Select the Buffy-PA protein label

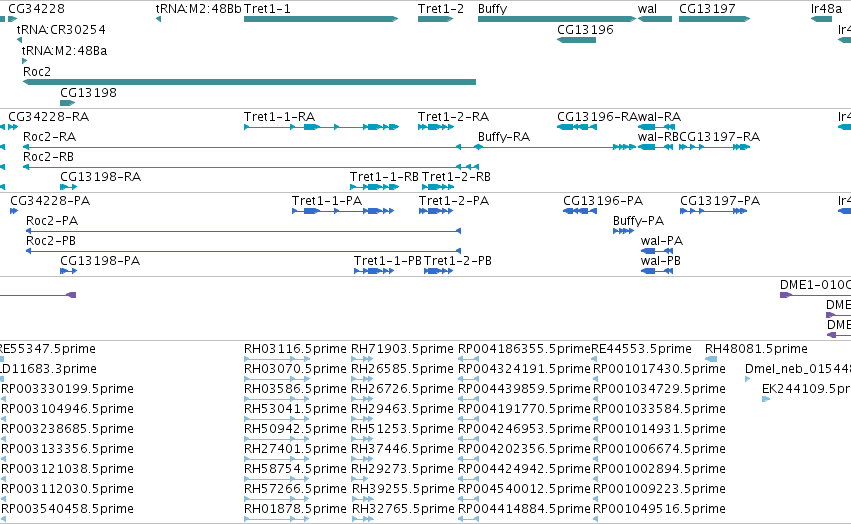(638, 221)
